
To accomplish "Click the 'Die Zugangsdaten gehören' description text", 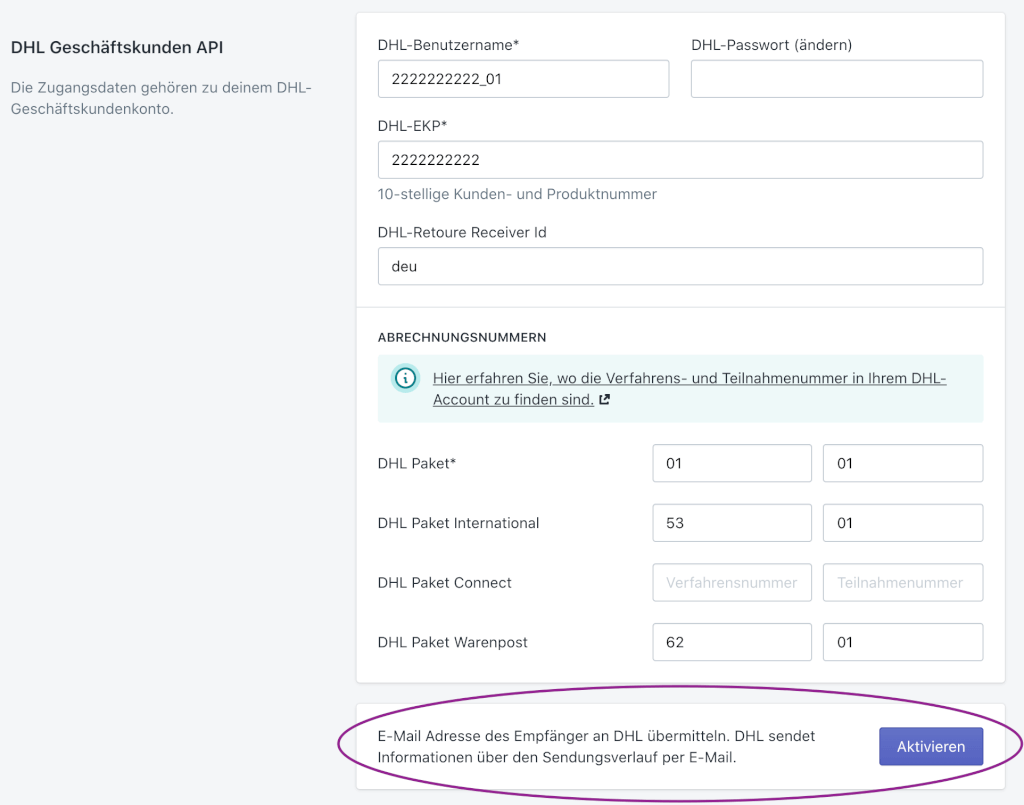I will (161, 98).
